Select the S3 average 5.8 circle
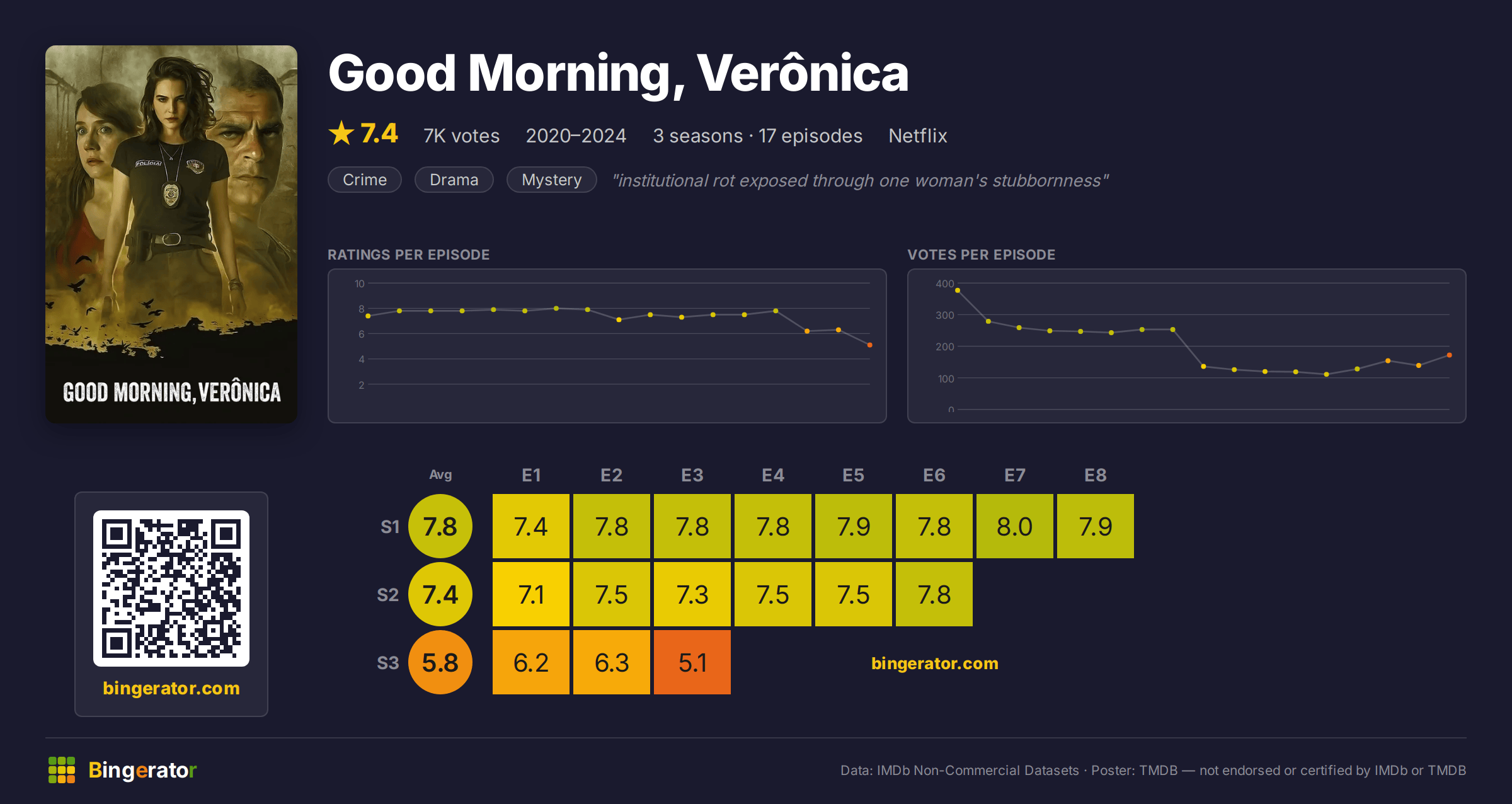 (x=440, y=662)
